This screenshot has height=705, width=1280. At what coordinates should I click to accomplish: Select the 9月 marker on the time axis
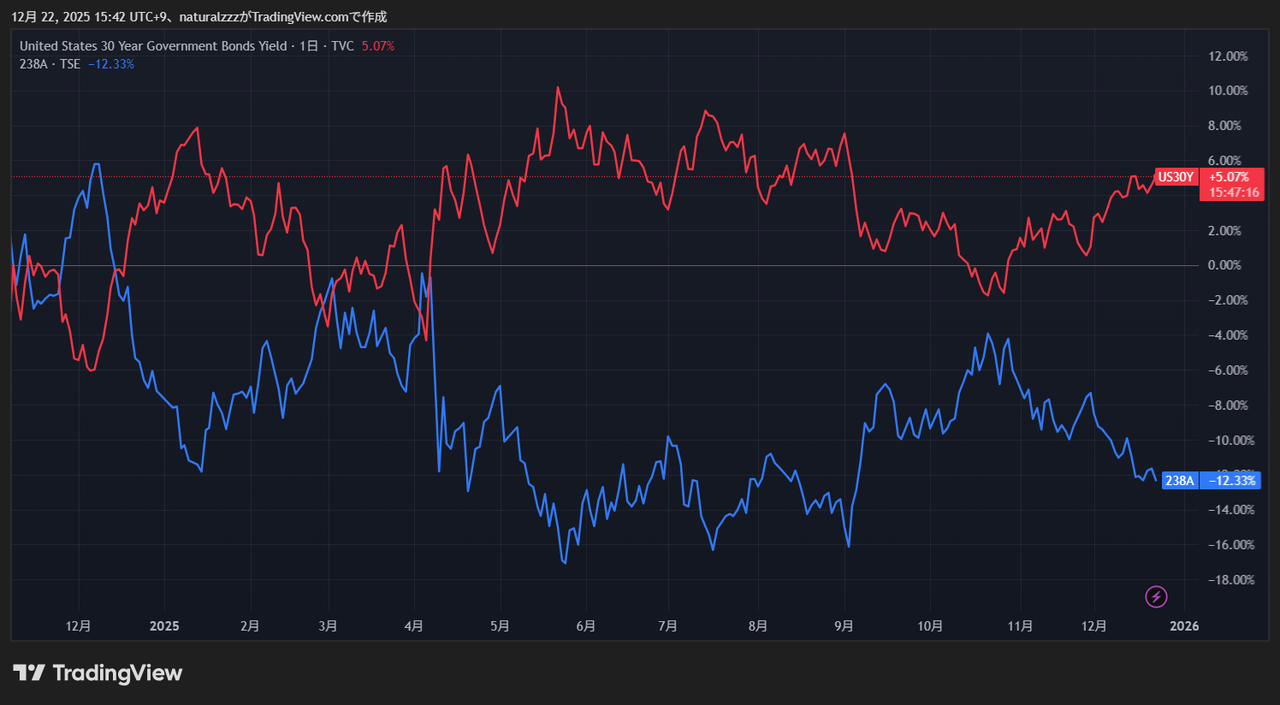click(844, 626)
